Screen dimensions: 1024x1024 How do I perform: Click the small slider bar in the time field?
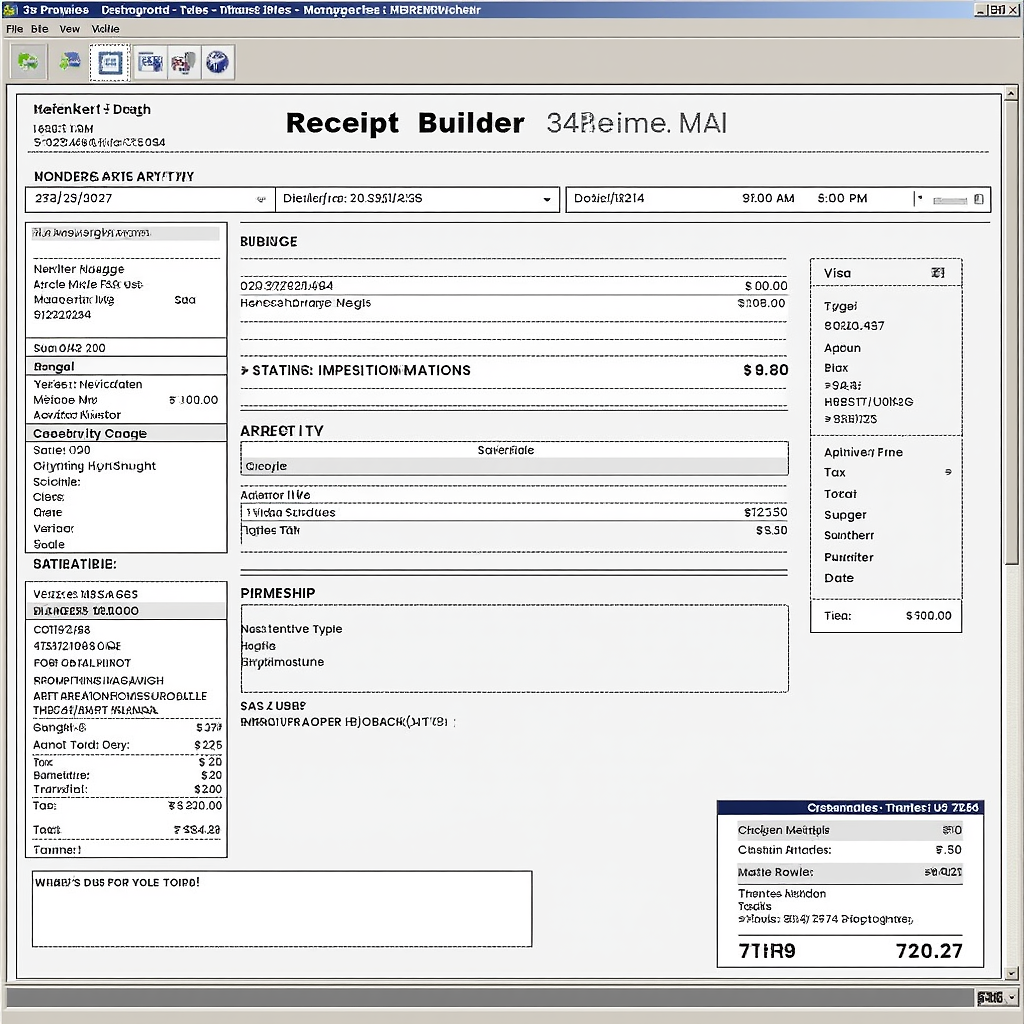950,200
